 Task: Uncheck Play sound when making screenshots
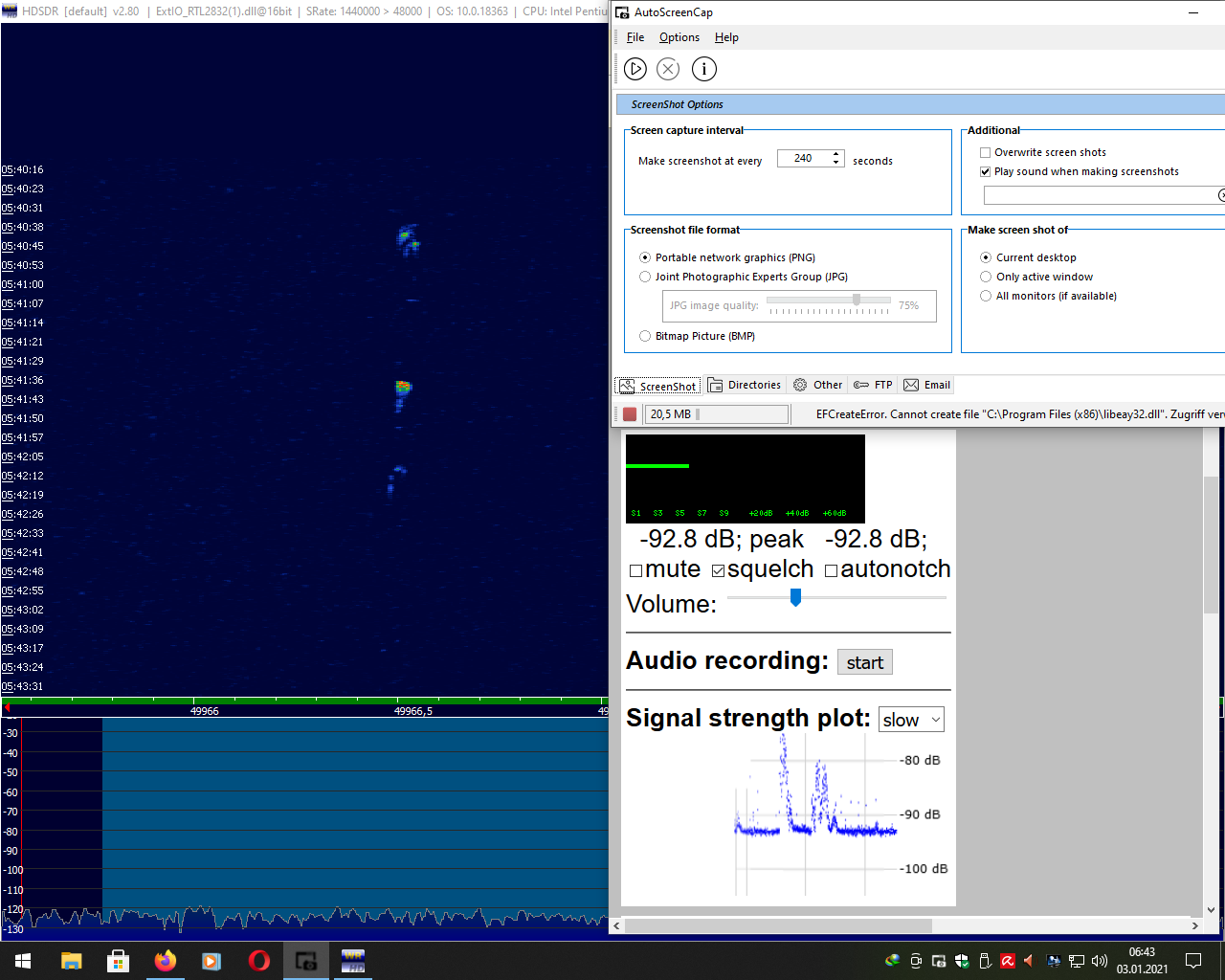[985, 171]
